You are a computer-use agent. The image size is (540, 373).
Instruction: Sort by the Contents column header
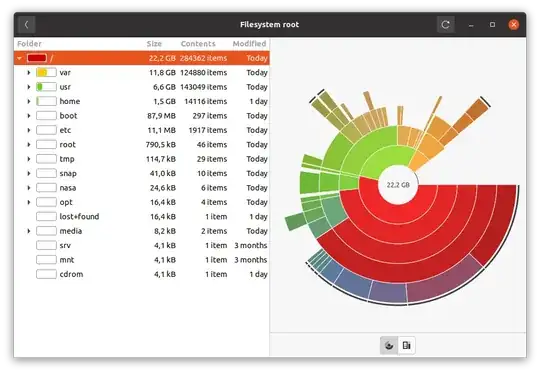pyautogui.click(x=198, y=44)
